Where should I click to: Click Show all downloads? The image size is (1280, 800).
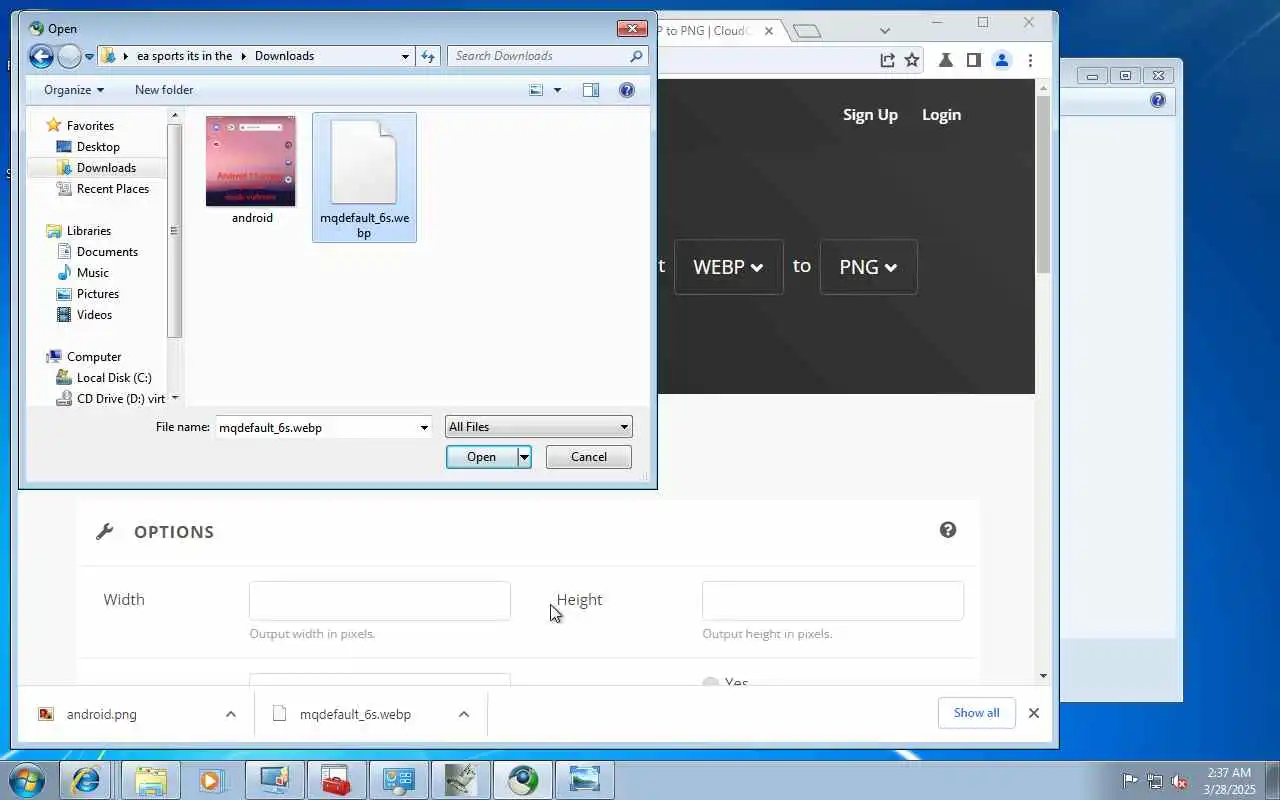pyautogui.click(x=976, y=713)
